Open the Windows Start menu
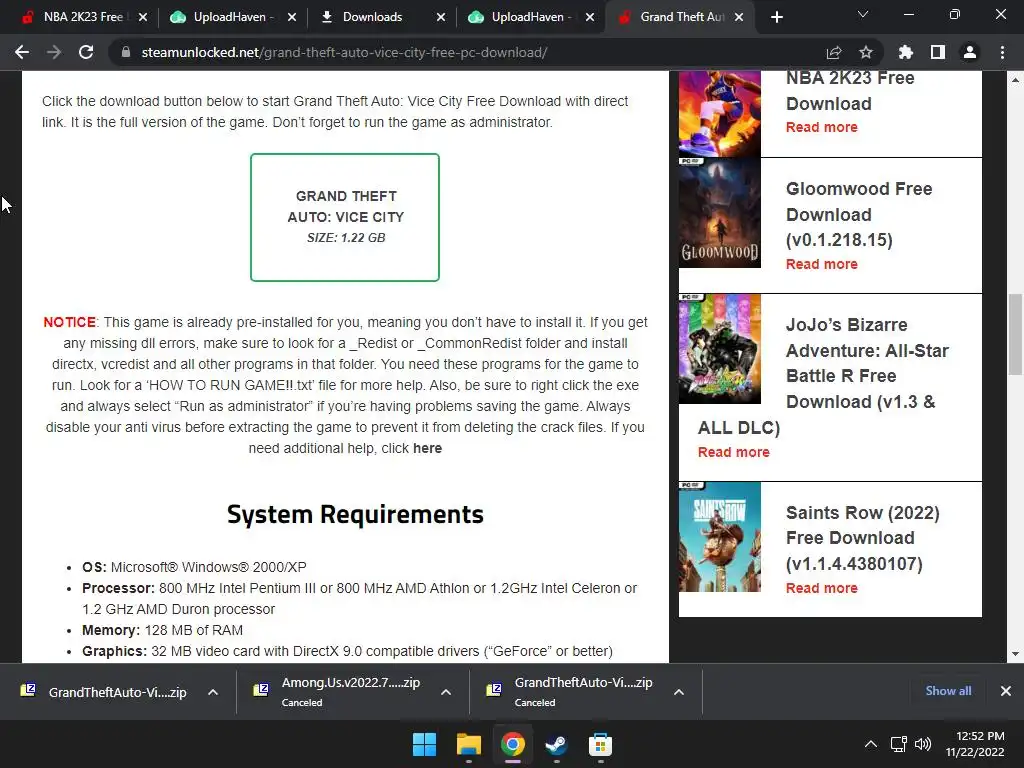1024x768 pixels. click(x=424, y=744)
